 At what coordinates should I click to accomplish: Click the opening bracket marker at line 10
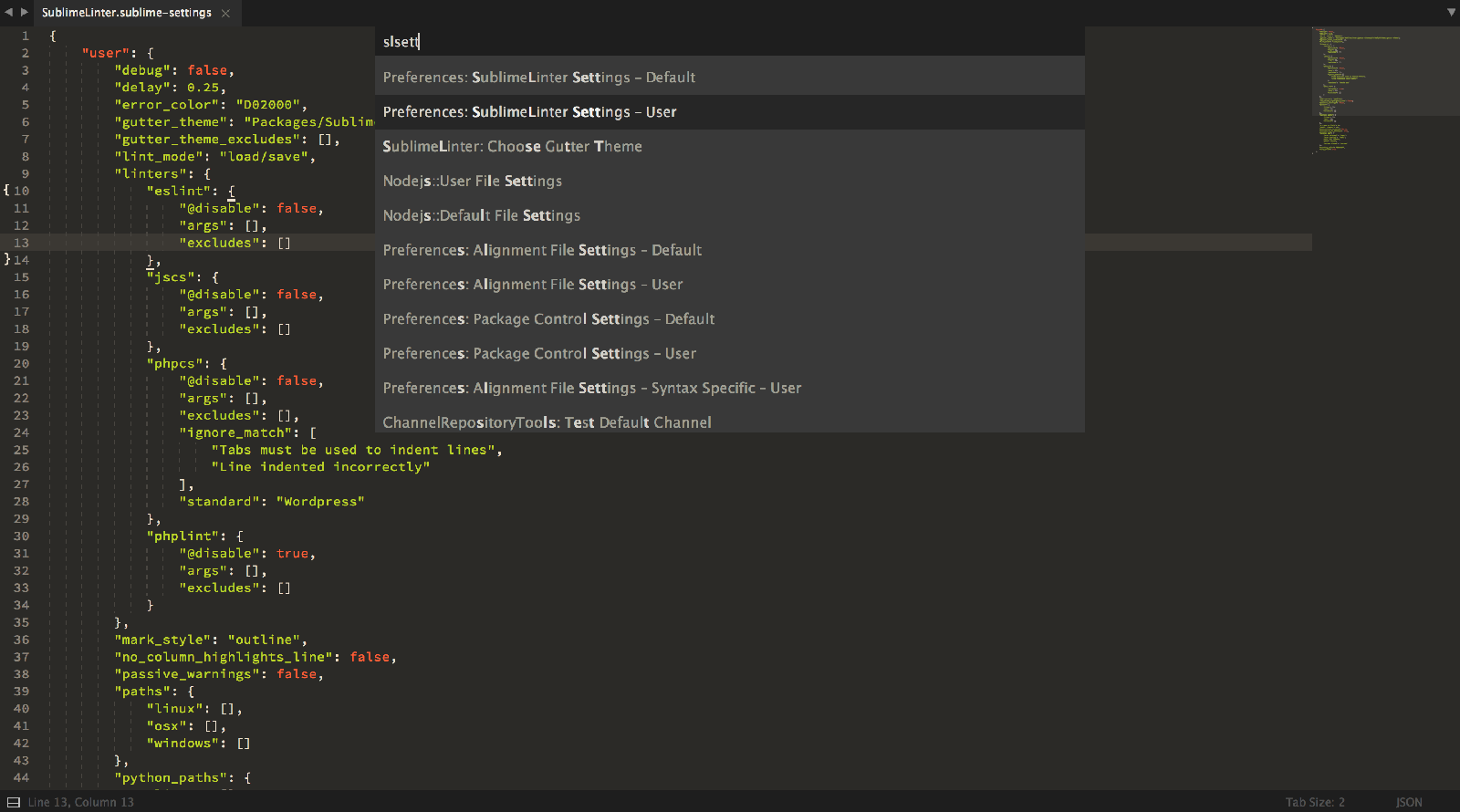(6, 191)
